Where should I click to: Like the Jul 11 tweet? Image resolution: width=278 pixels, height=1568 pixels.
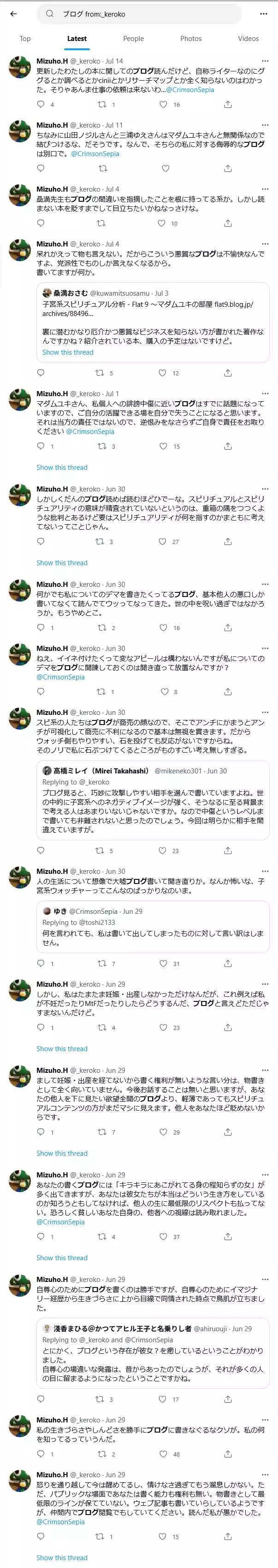tap(165, 169)
